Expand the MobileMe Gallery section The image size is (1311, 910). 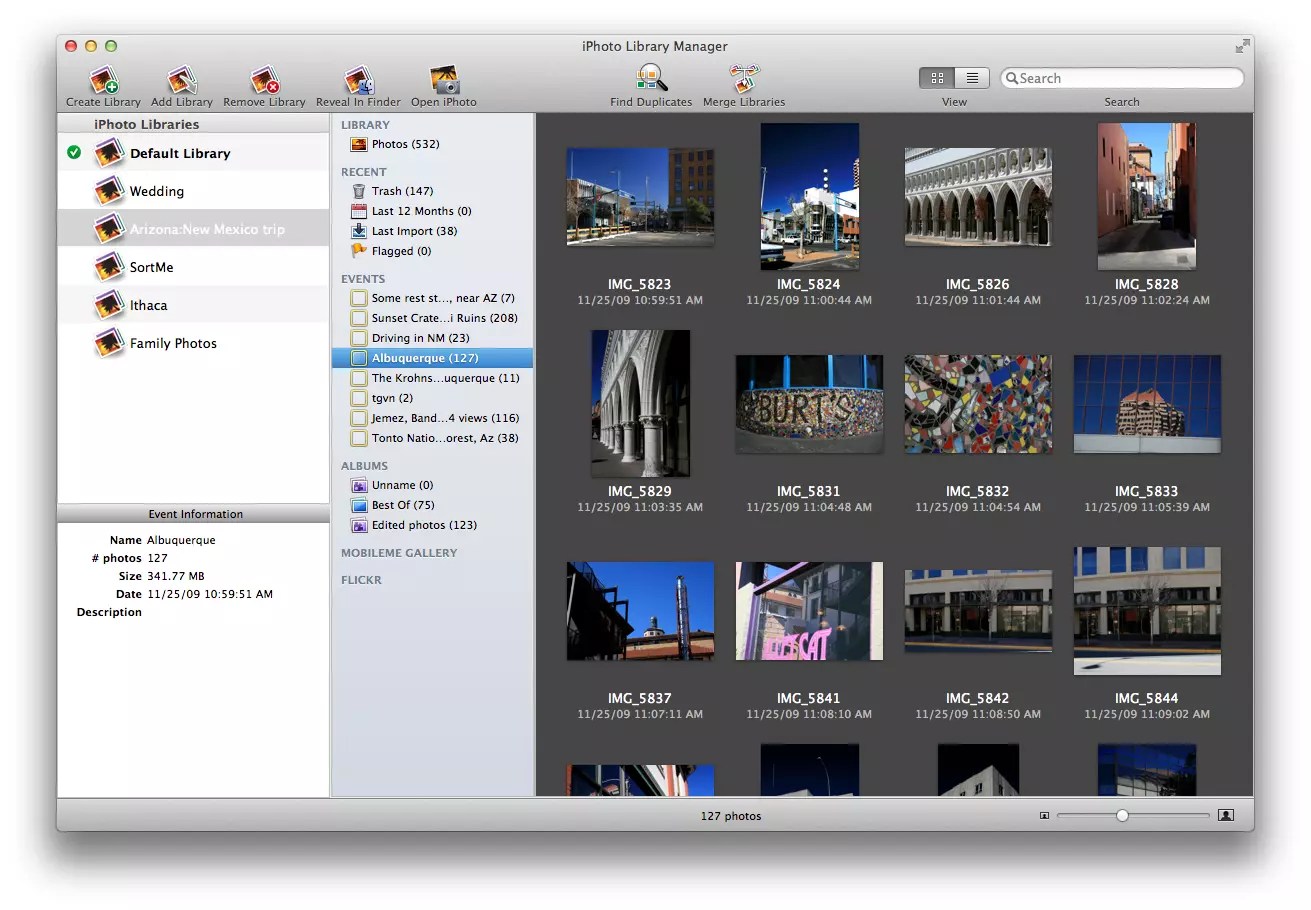[x=398, y=553]
